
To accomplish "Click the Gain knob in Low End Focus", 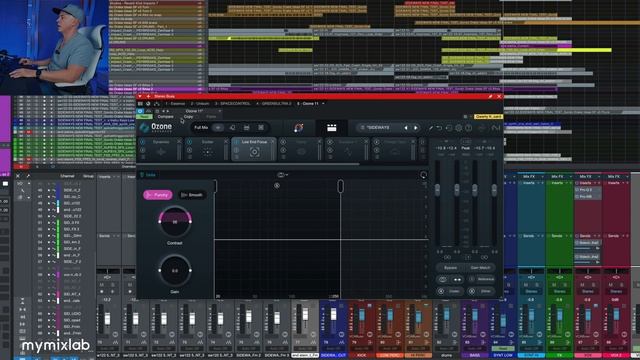I will pos(175,271).
